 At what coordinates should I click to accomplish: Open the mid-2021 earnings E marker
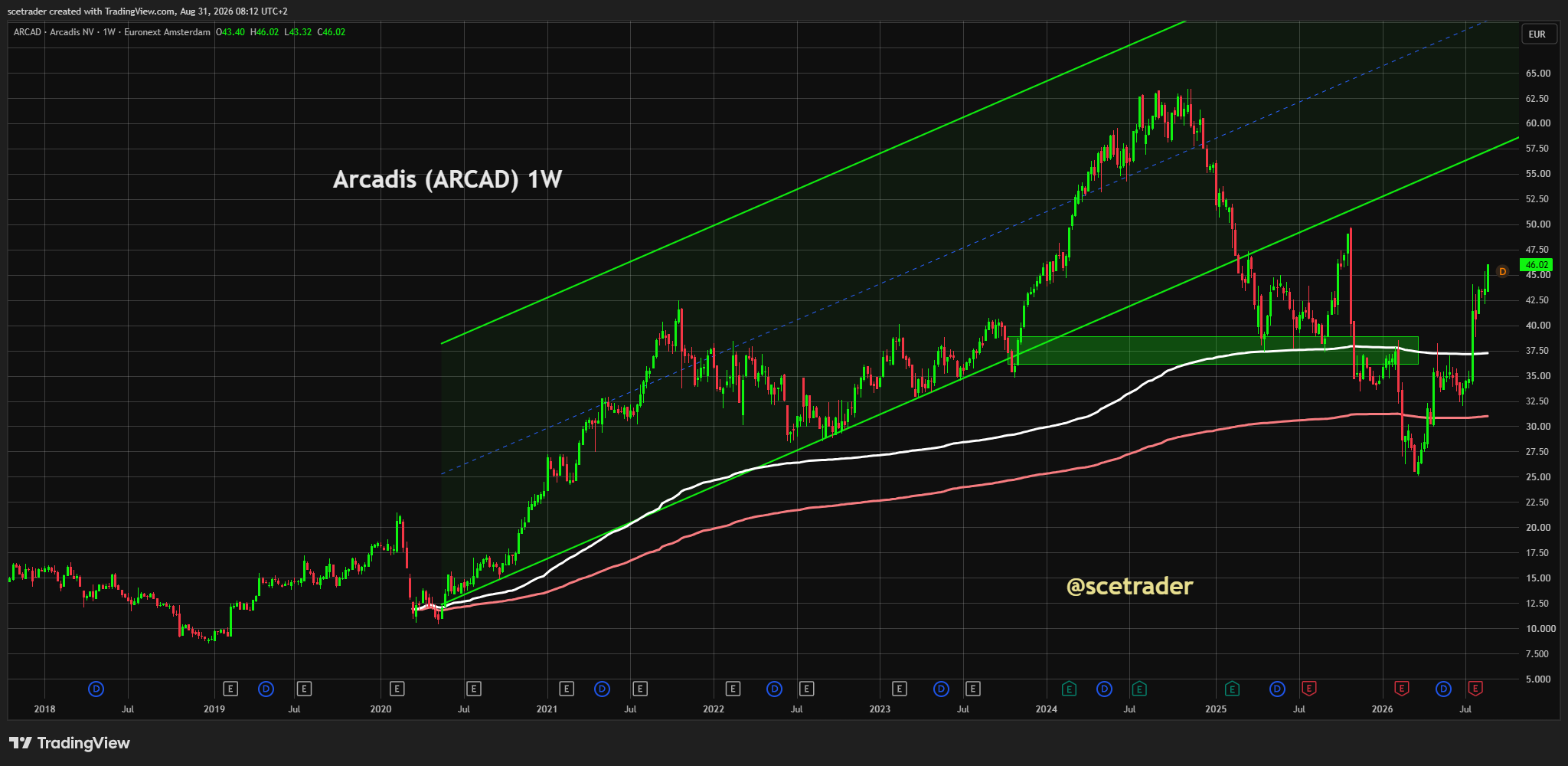point(640,689)
